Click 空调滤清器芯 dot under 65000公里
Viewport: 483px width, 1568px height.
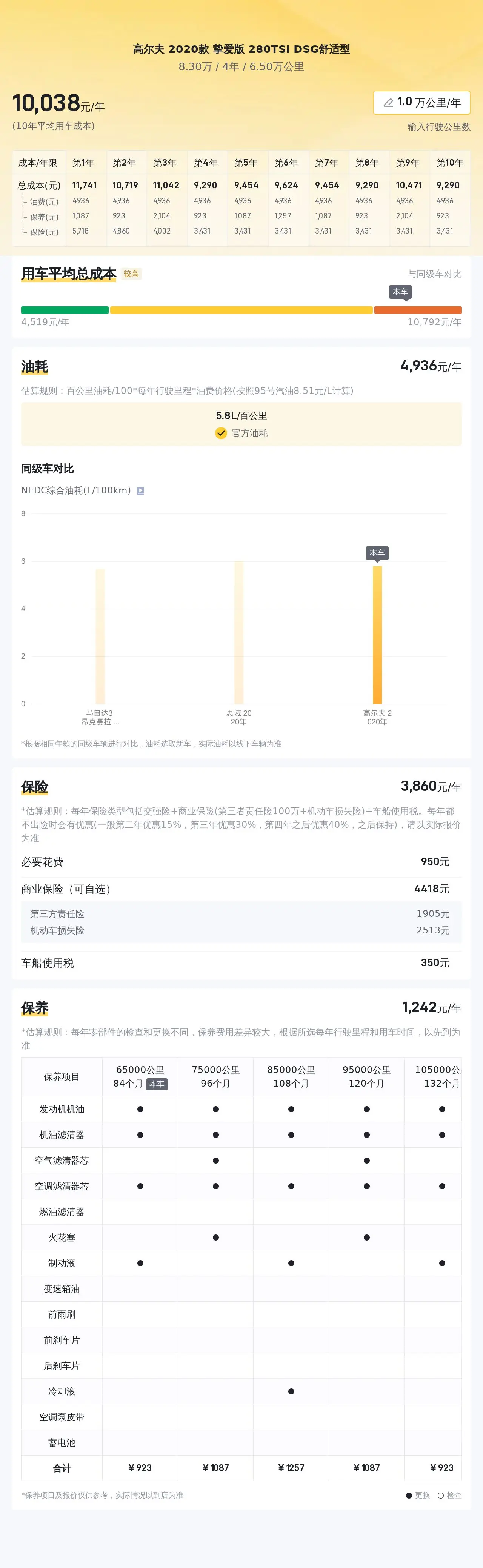point(140,1186)
